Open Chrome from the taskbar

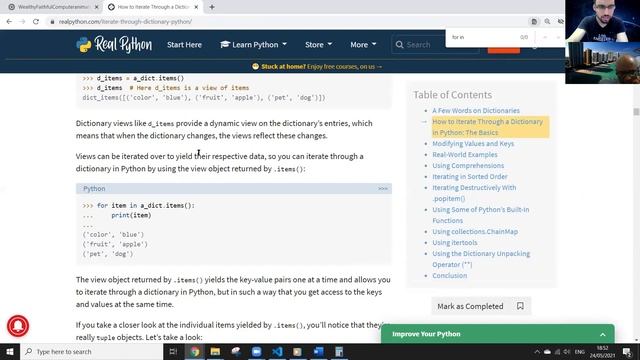point(195,351)
